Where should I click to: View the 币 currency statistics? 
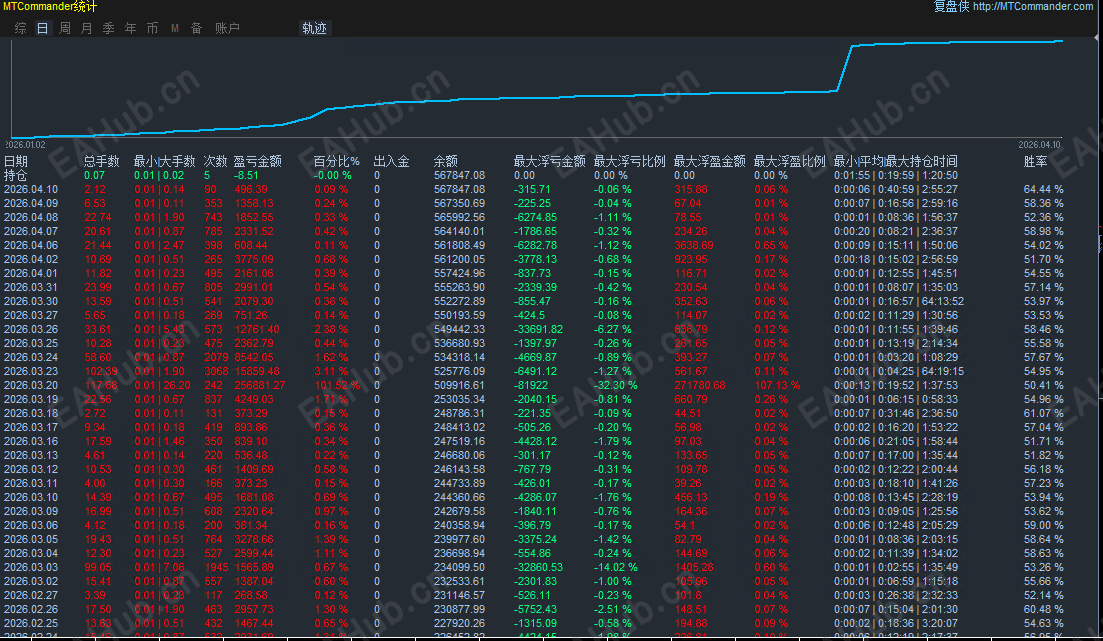(x=151, y=28)
